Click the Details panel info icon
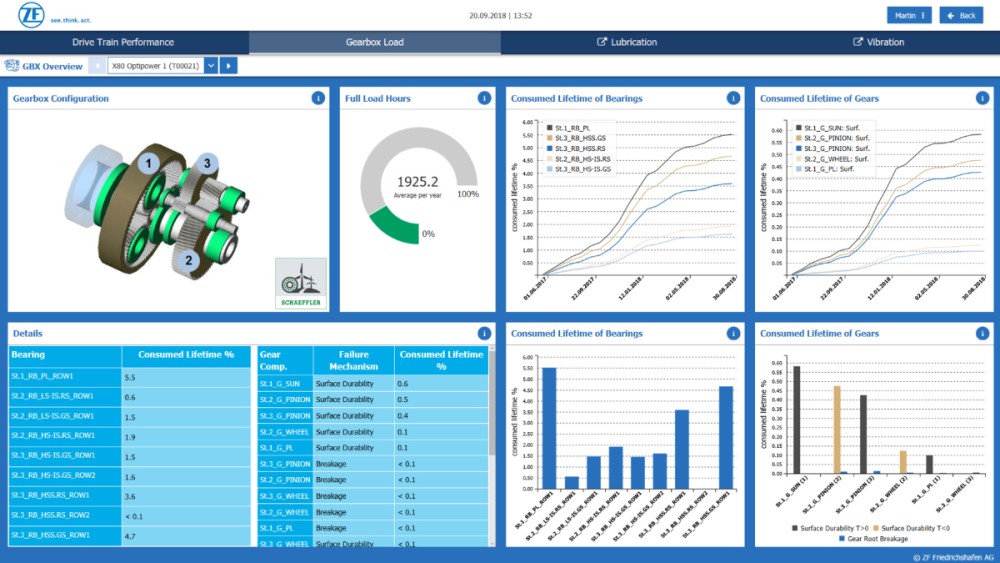This screenshot has height=563, width=1000. click(484, 333)
